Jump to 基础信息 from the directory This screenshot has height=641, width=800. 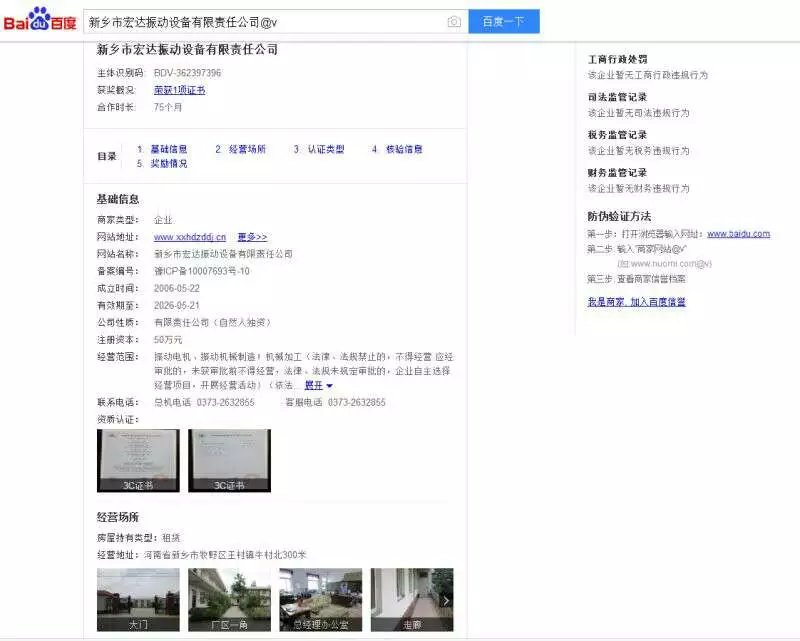168,148
